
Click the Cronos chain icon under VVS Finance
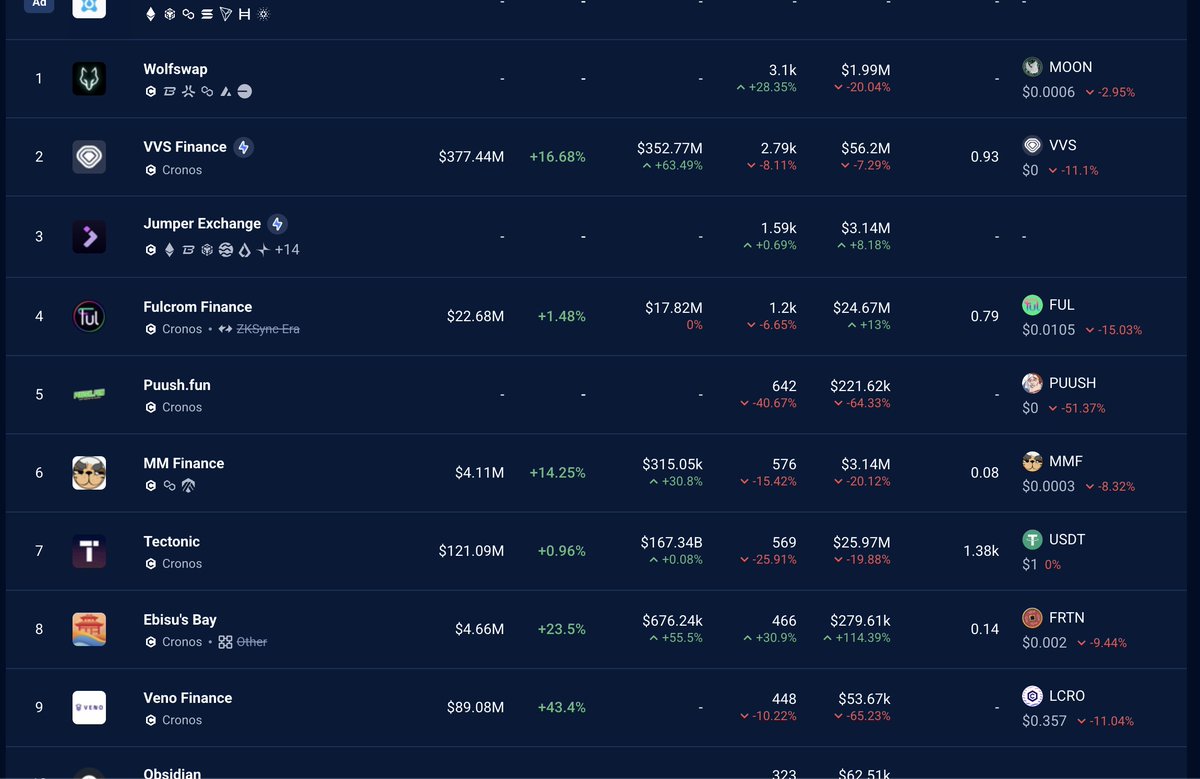pos(151,170)
